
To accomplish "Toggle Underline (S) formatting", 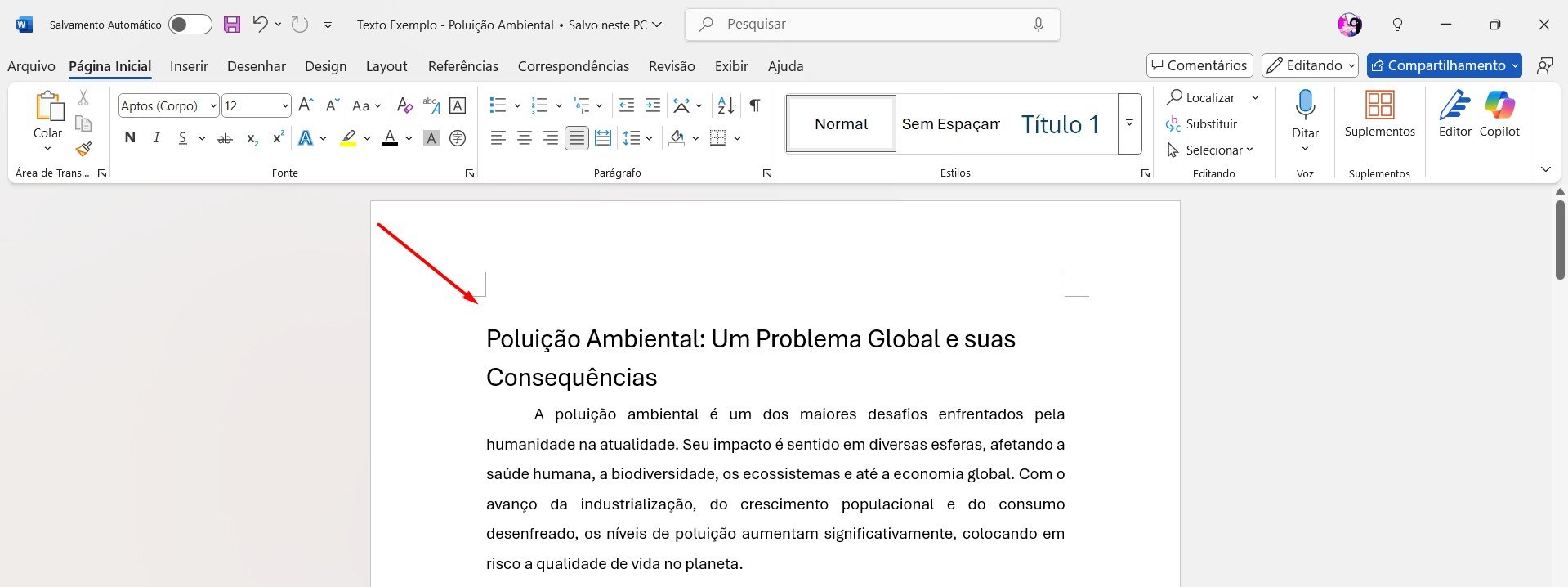I will click(183, 138).
